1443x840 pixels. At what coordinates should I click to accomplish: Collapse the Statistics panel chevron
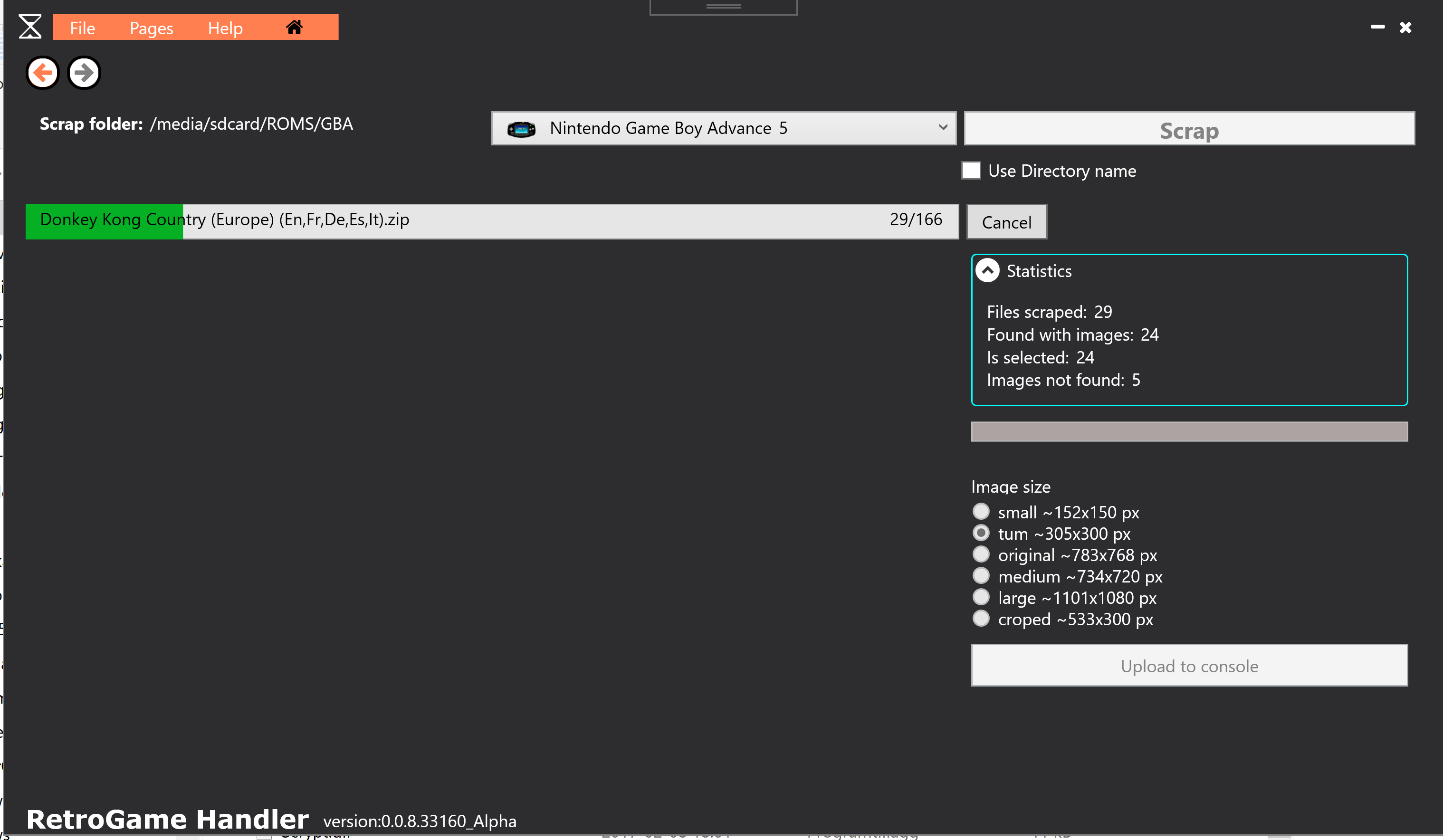pos(988,270)
